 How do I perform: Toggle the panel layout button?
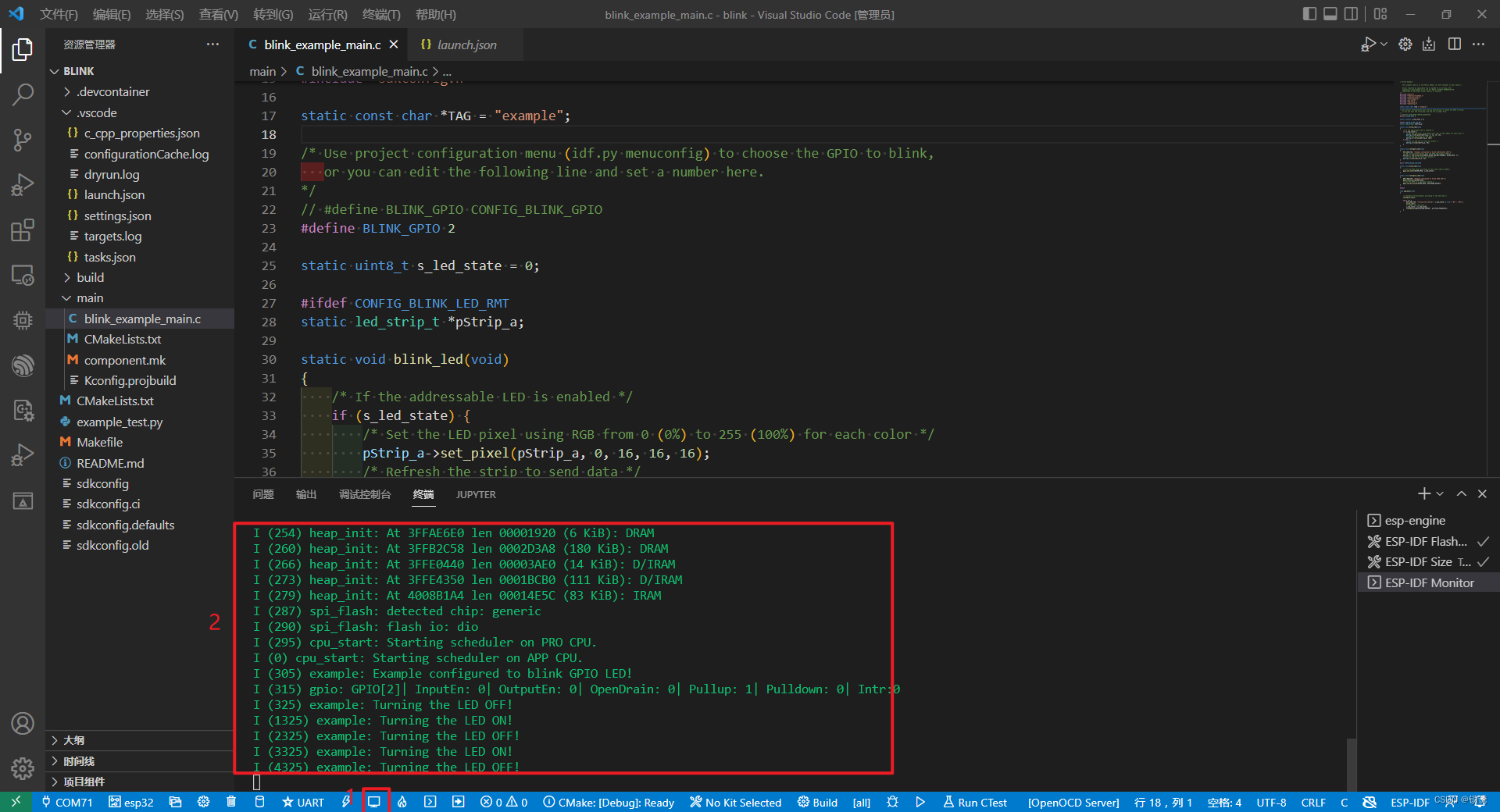[x=1330, y=14]
